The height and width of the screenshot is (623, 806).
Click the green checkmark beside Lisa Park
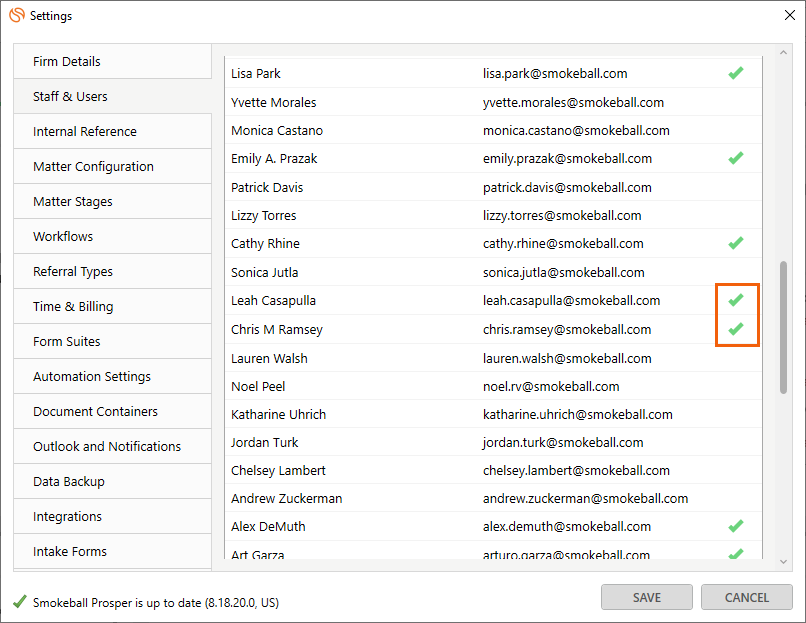click(x=736, y=73)
